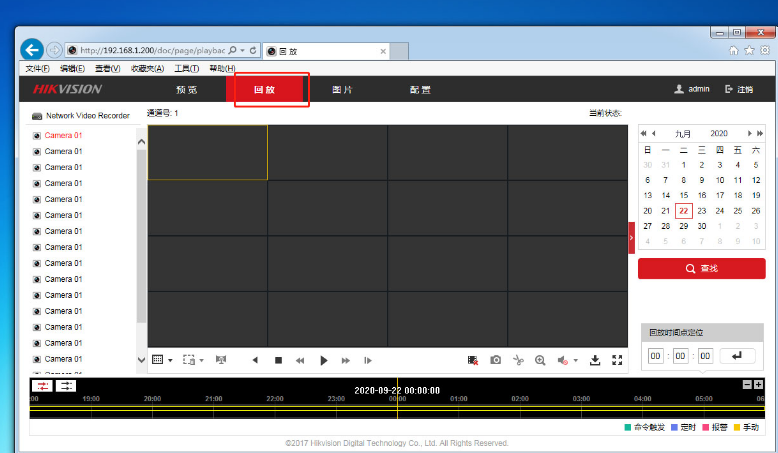Click the reverse play arrow

point(255,360)
